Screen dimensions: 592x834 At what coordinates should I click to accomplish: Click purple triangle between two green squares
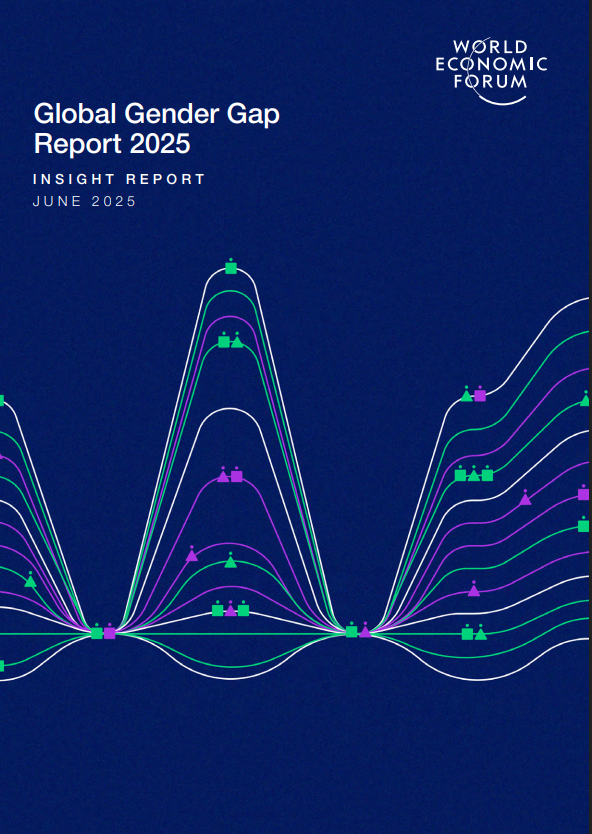click(230, 610)
